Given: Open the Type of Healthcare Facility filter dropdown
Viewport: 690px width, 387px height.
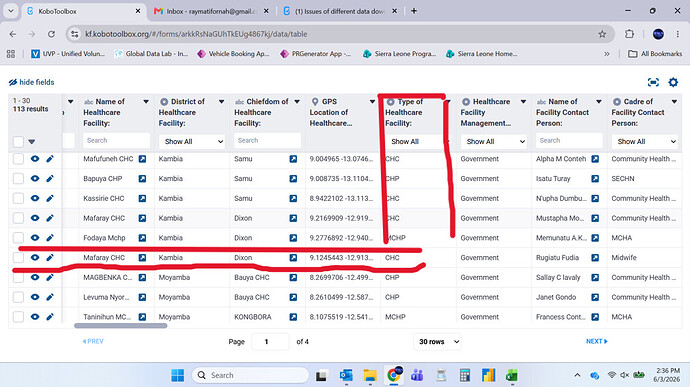Looking at the screenshot, I should (x=417, y=141).
